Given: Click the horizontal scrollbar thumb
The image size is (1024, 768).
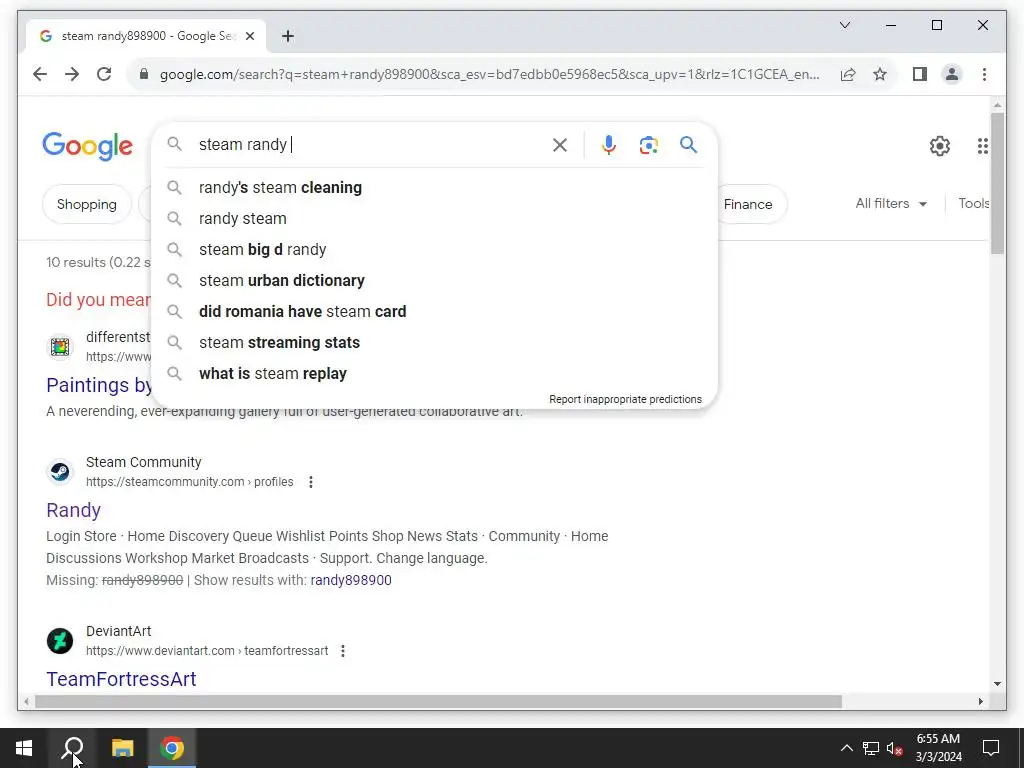Looking at the screenshot, I should coord(438,701).
